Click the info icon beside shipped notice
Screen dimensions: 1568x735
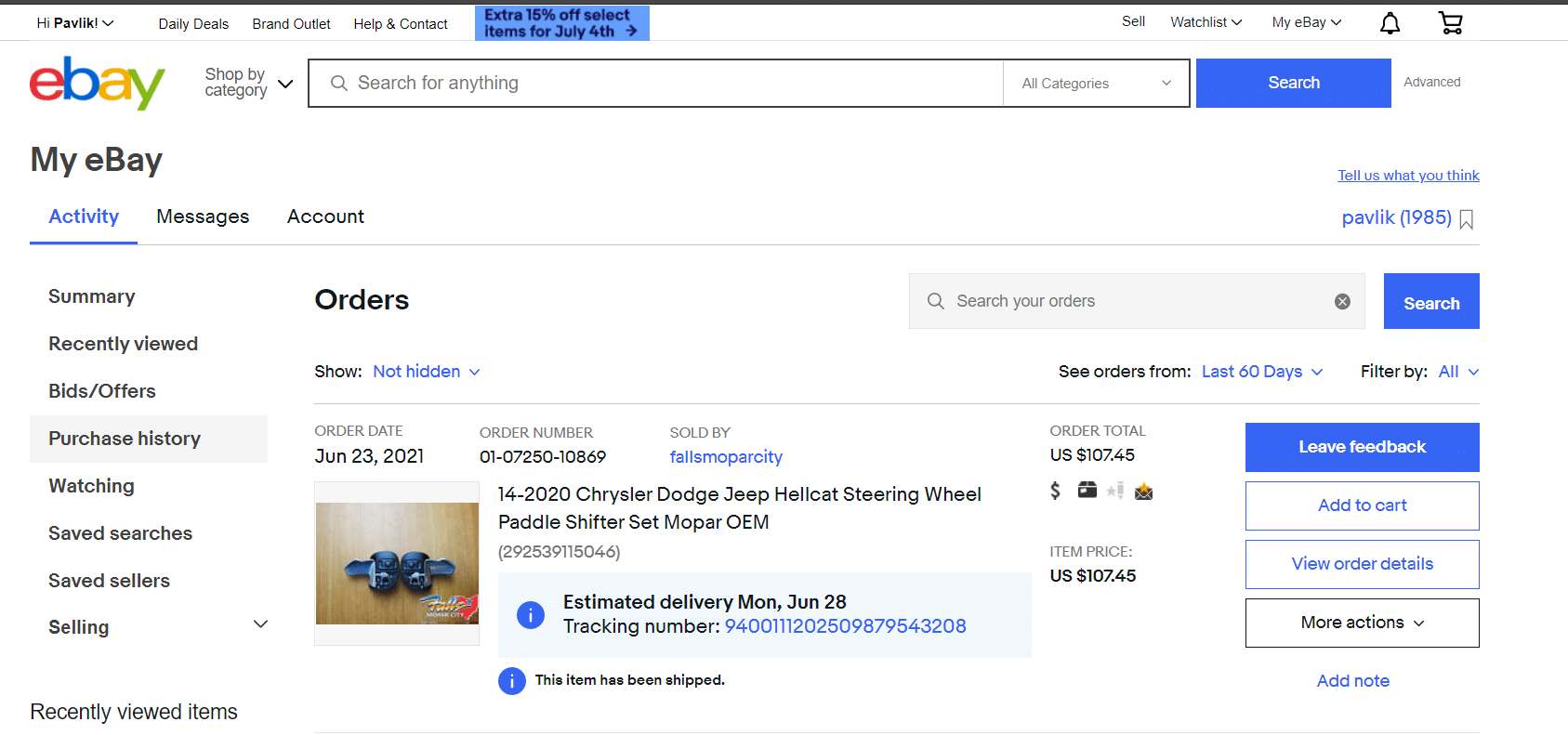[x=512, y=681]
